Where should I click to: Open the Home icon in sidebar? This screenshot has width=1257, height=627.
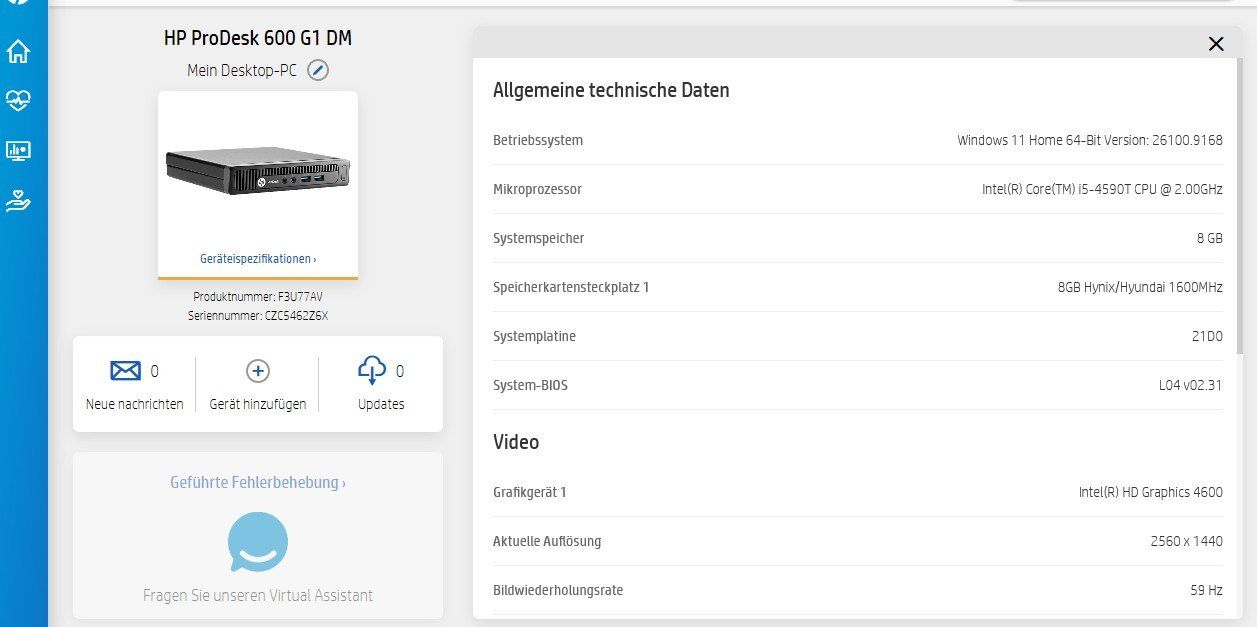18,52
